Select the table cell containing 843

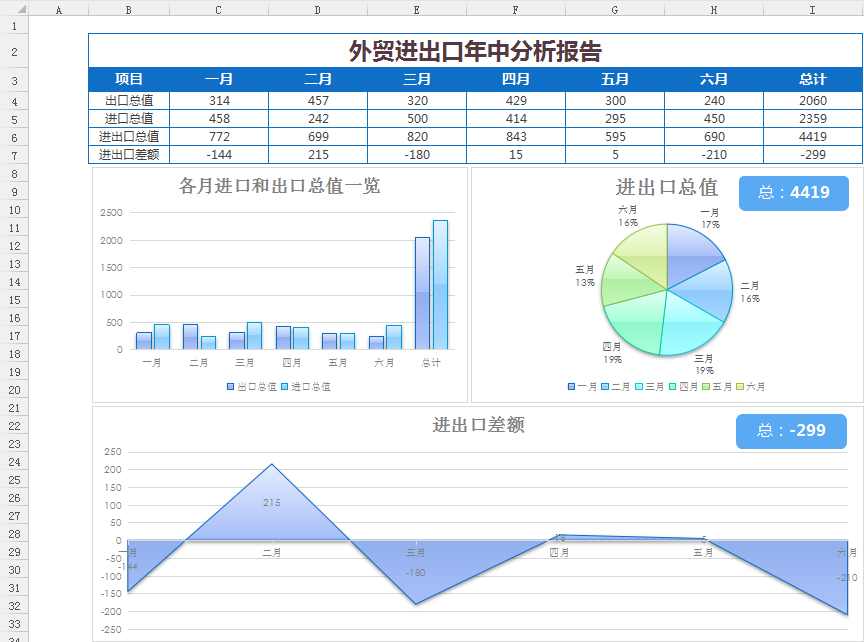[516, 137]
